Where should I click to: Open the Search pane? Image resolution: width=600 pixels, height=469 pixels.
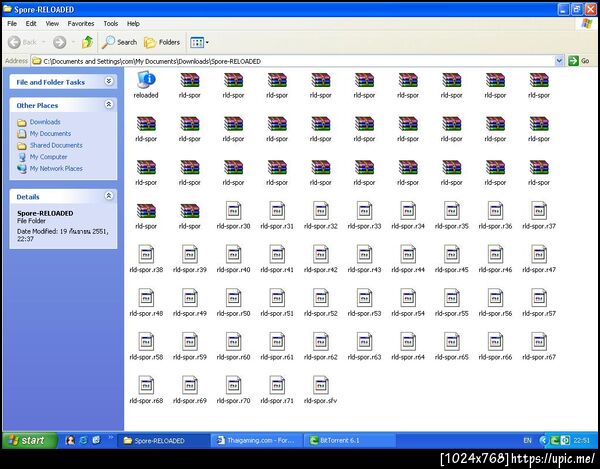tap(119, 42)
